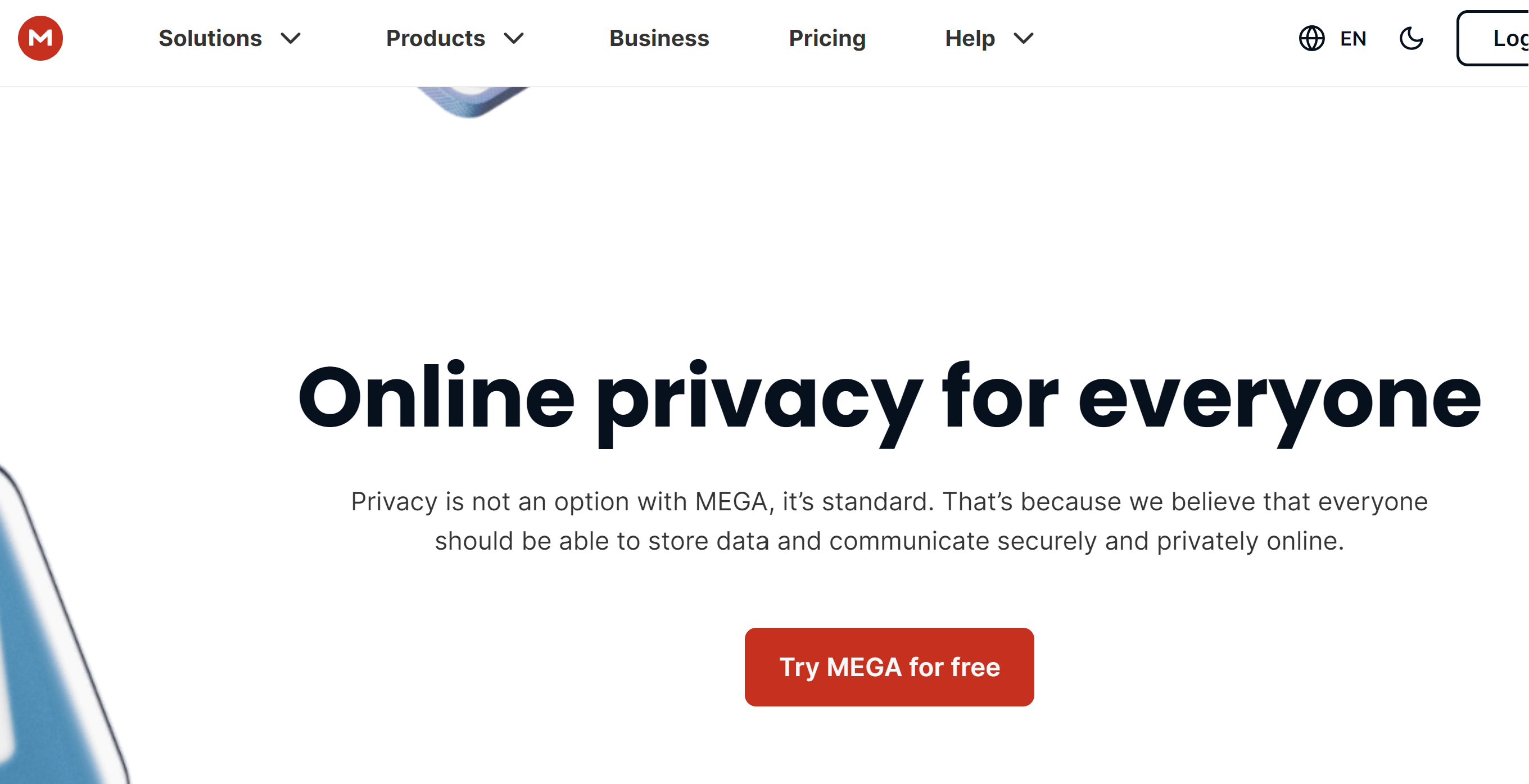
Task: Click the red MEGA logo icon
Action: point(40,39)
